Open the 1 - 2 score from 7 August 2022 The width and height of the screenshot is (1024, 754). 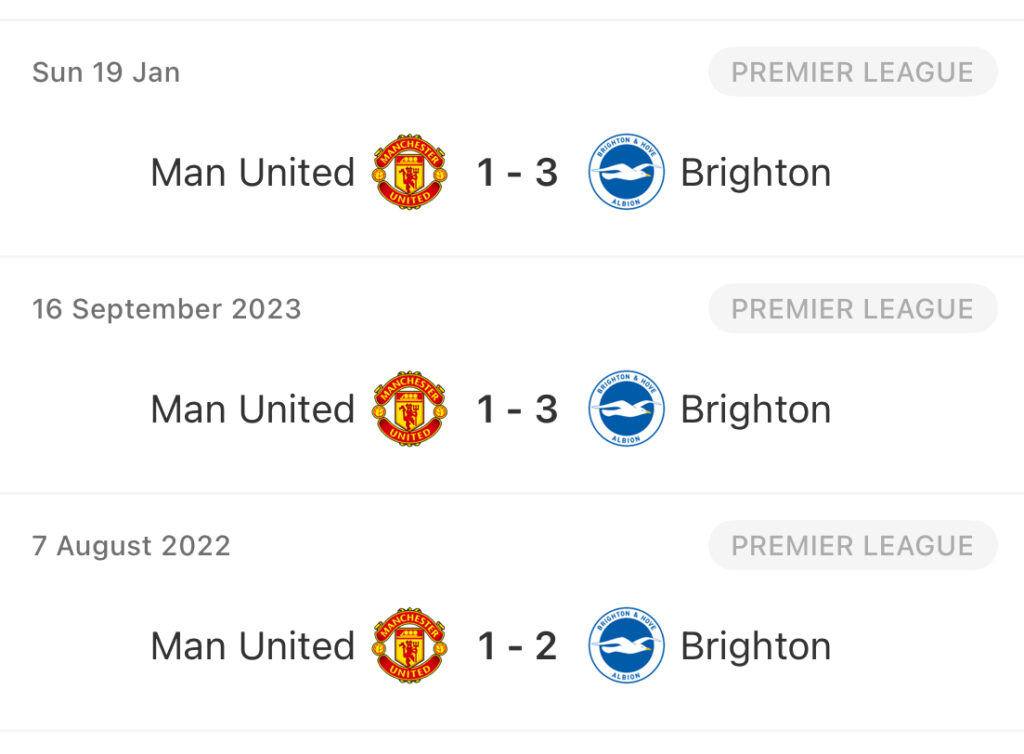click(x=517, y=646)
